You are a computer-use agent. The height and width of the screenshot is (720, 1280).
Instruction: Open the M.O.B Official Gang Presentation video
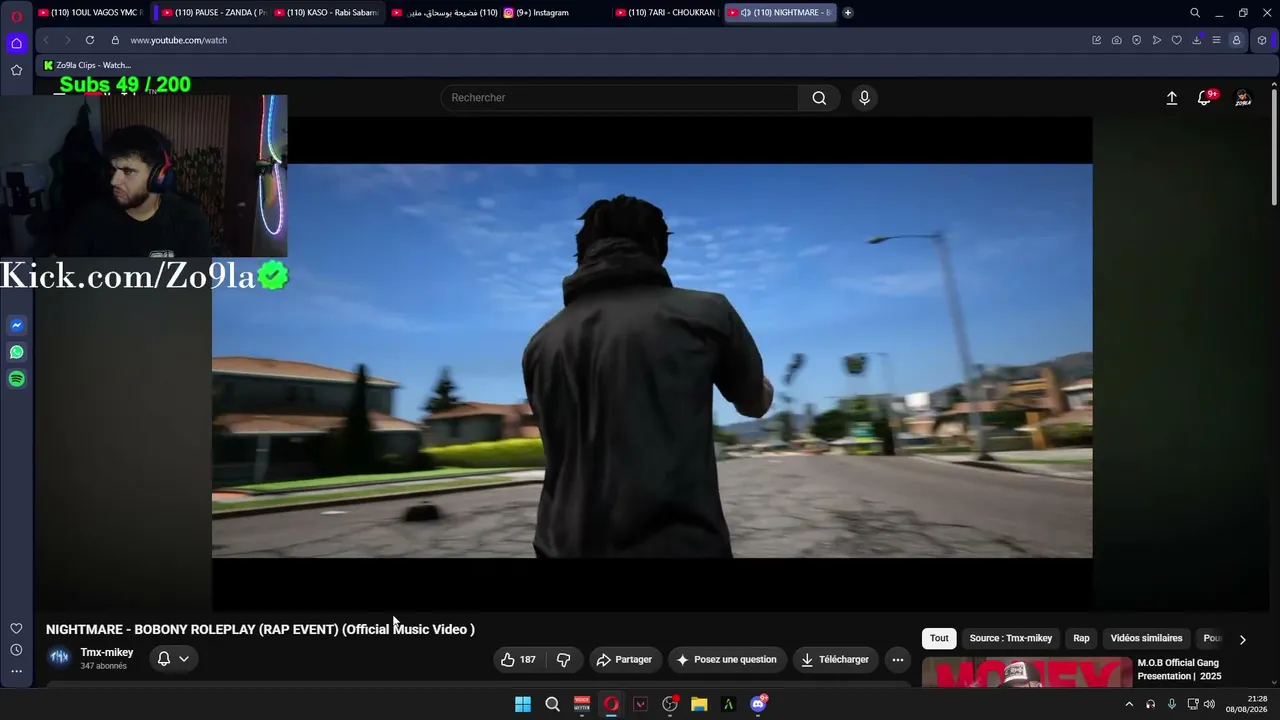click(x=1179, y=669)
